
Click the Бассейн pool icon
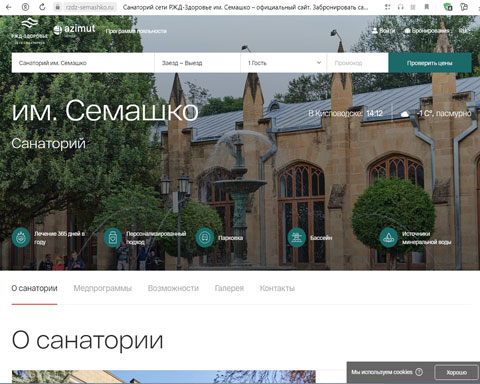pos(297,238)
